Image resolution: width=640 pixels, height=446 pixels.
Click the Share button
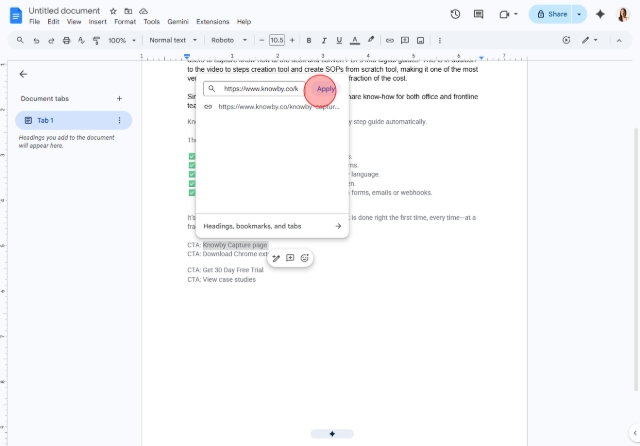[x=551, y=14]
